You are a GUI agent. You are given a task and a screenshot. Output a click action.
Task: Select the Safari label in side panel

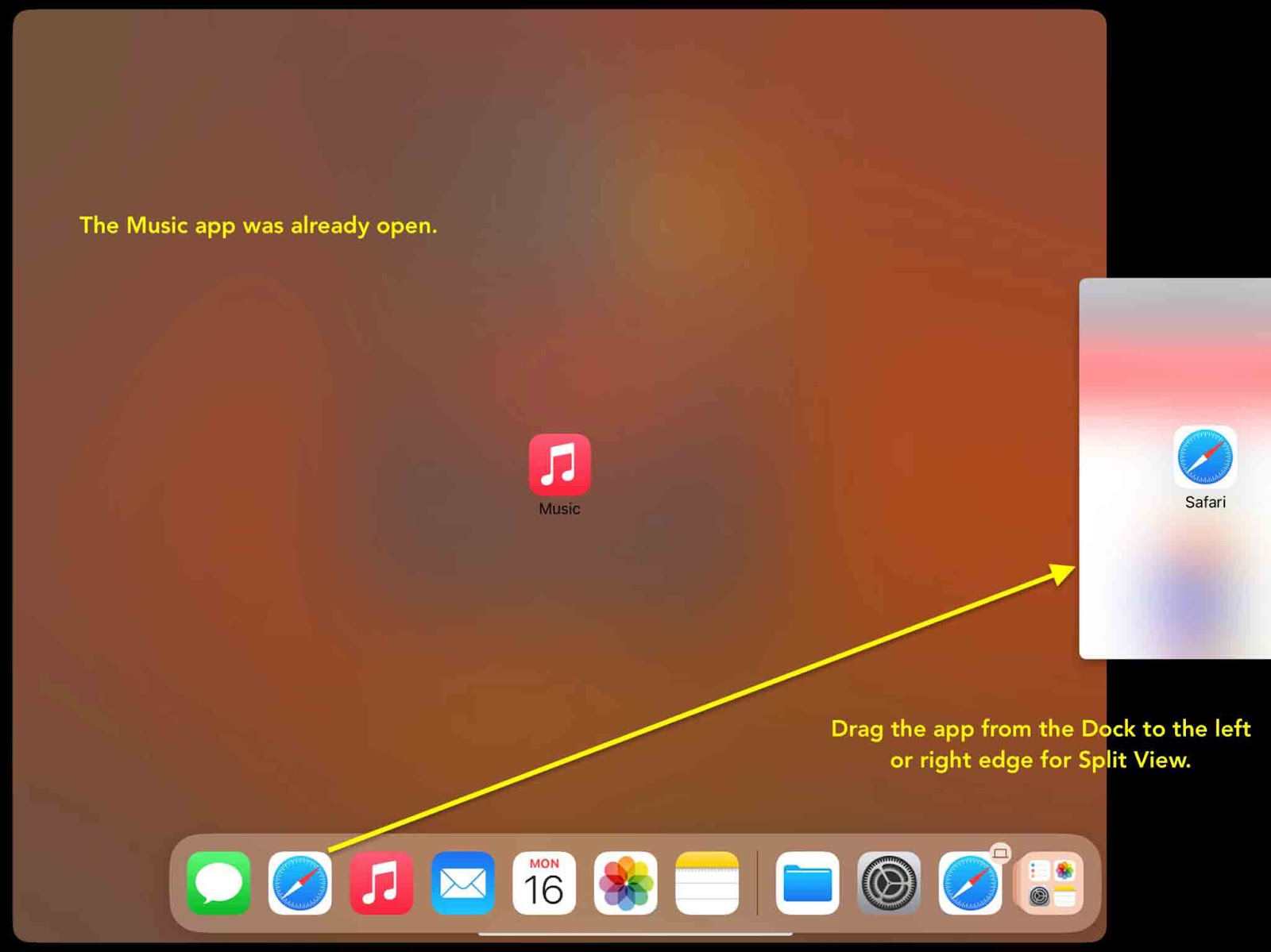[x=1205, y=502]
